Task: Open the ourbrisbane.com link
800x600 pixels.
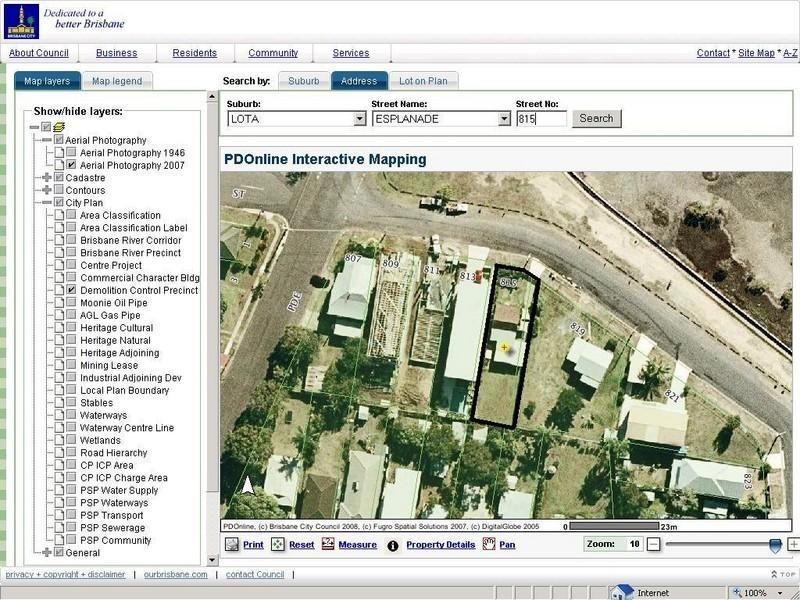Action: pos(176,575)
